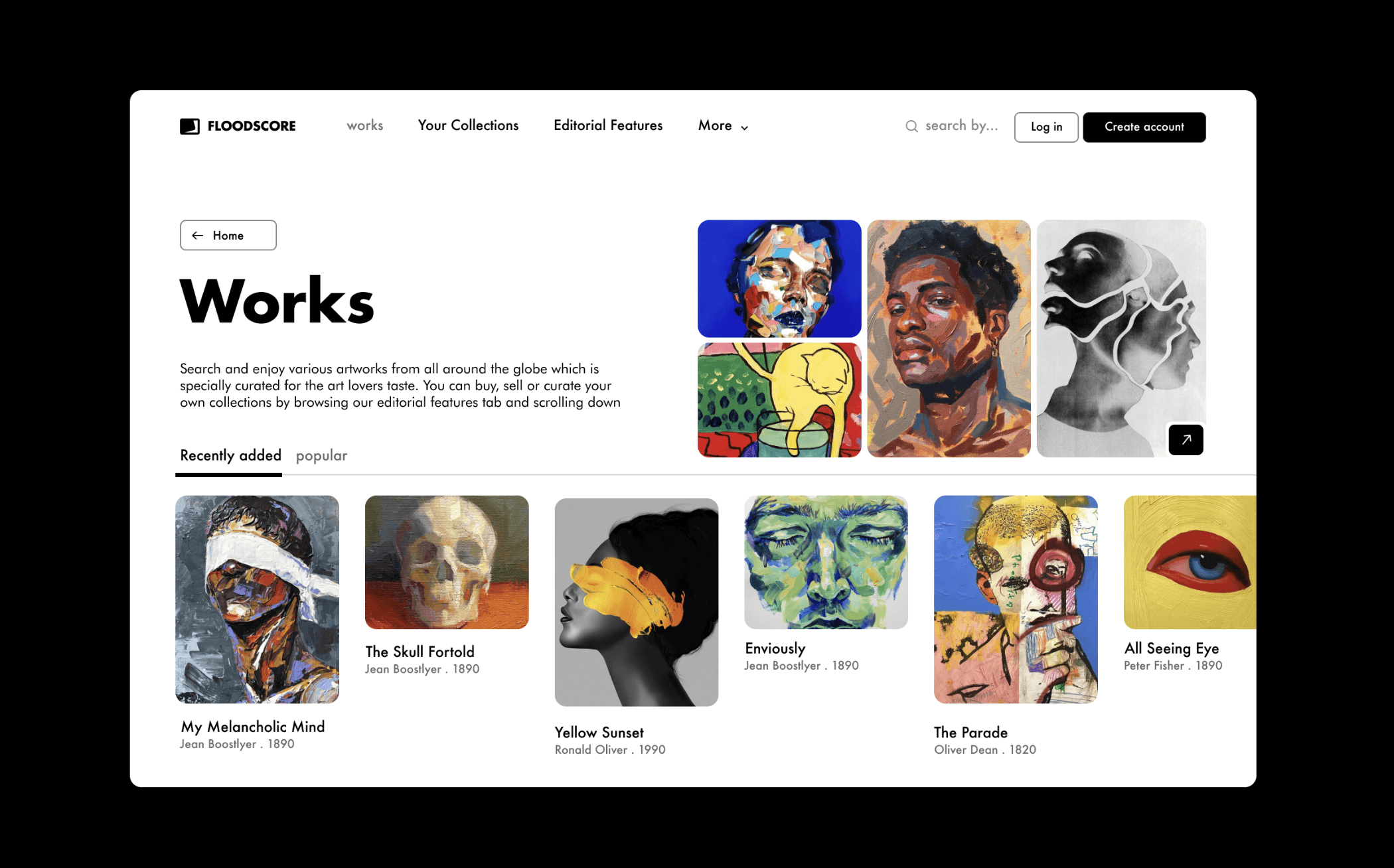Open the Enviously painting thumbnail
The height and width of the screenshot is (868, 1394).
pyautogui.click(x=826, y=562)
